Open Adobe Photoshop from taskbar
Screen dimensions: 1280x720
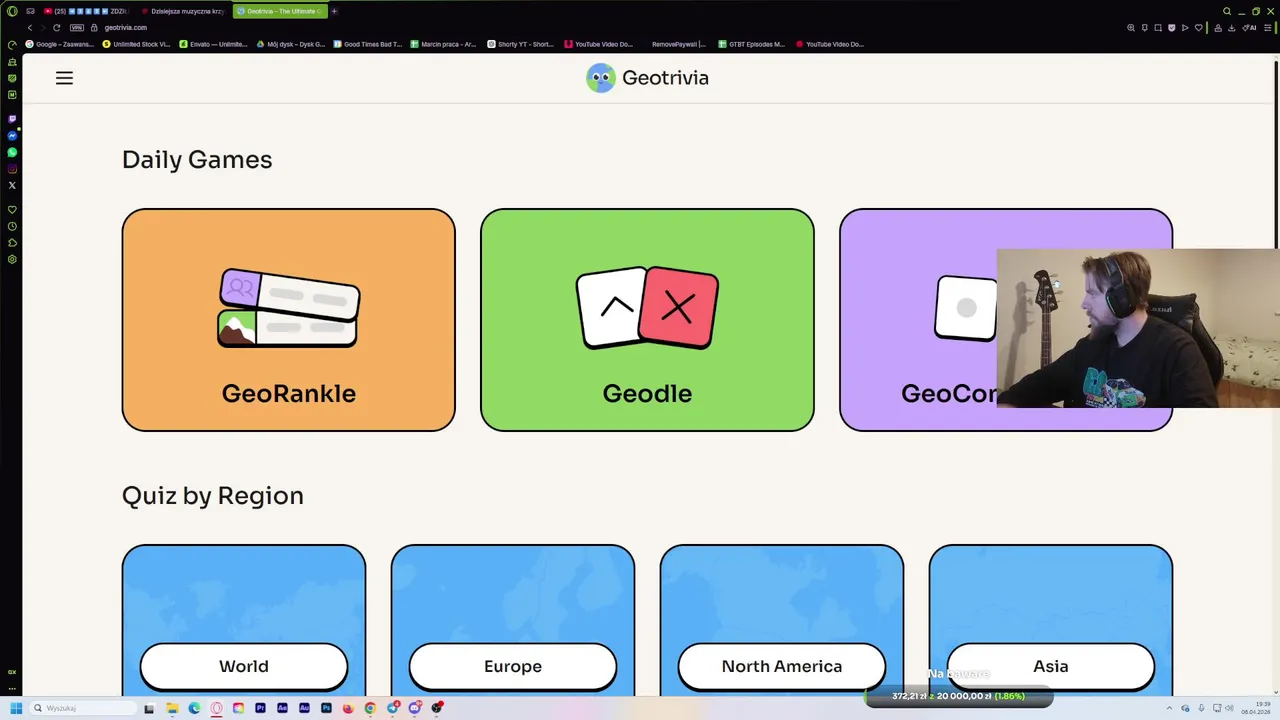point(326,708)
